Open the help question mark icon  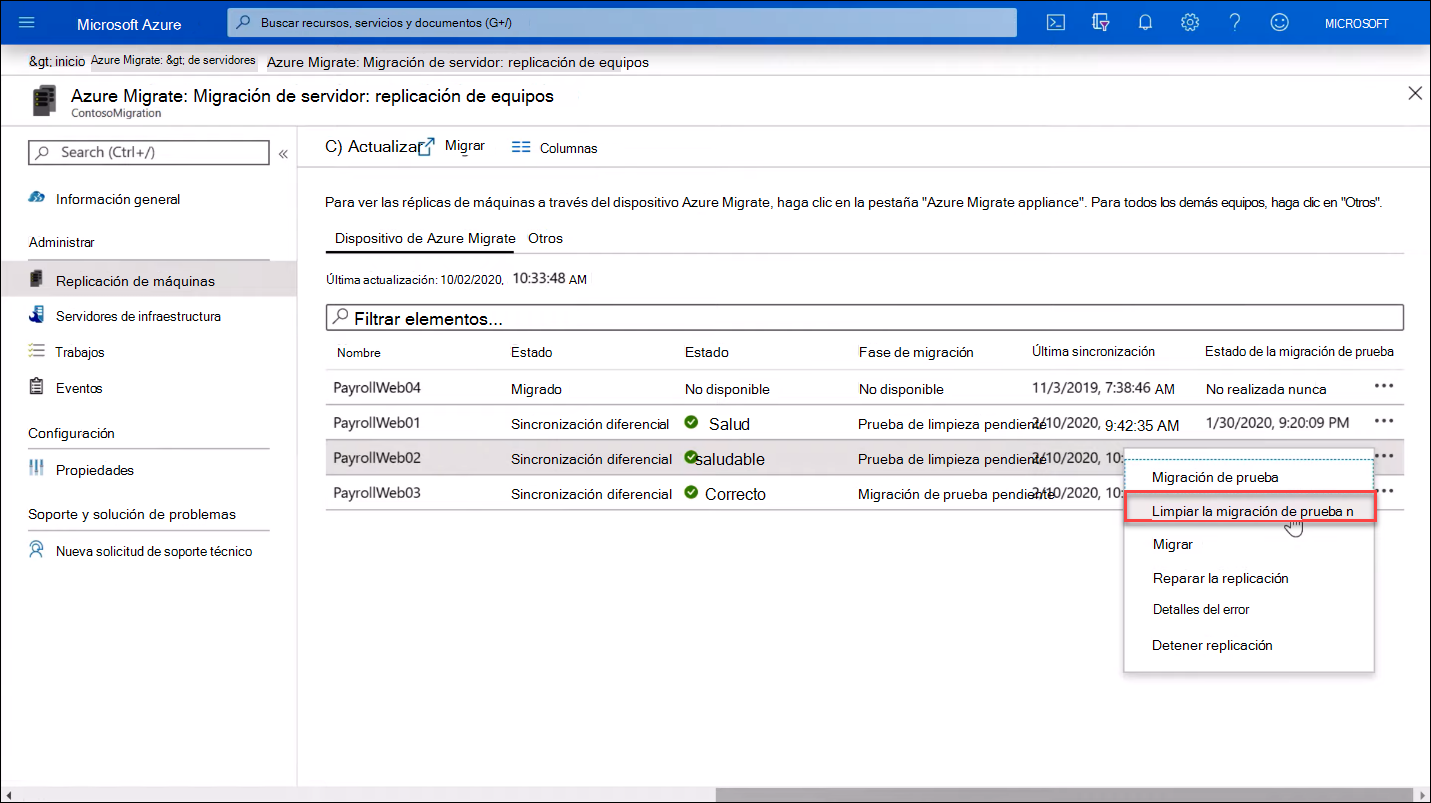(1235, 22)
